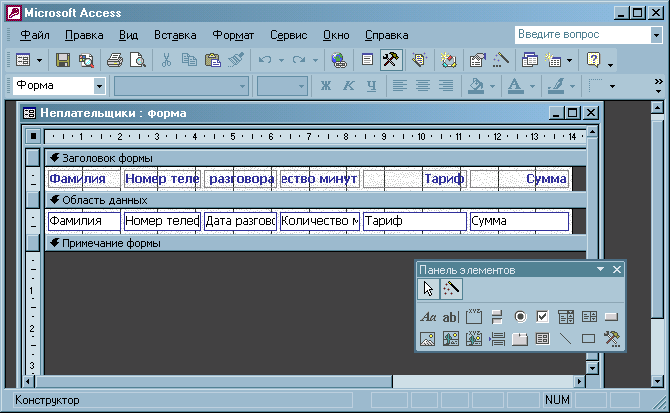Select the Command Button tool in toolbox
The height and width of the screenshot is (413, 670).
point(611,317)
